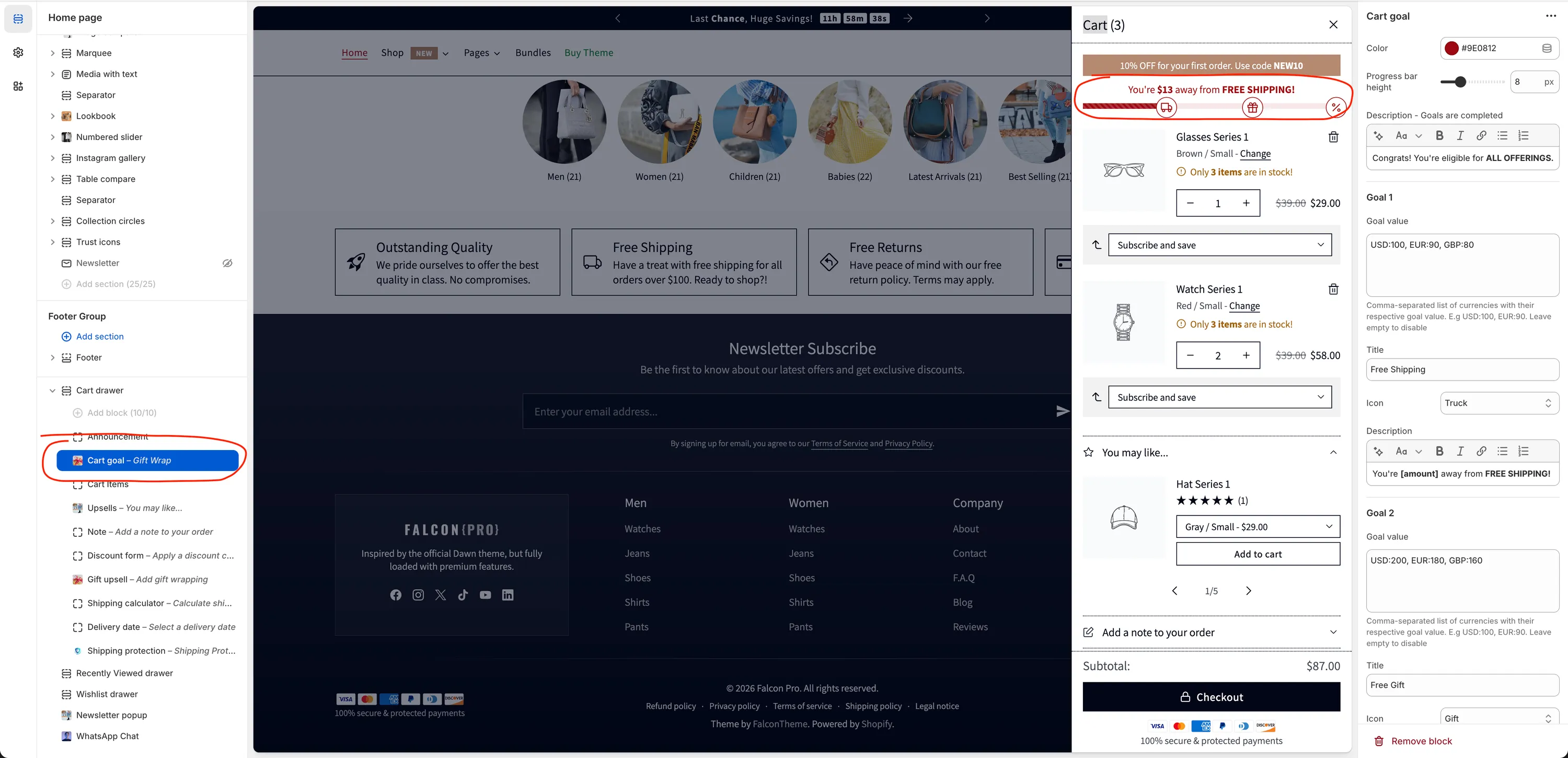This screenshot has width=1568, height=758.
Task: Click the Checkout button
Action: tap(1210, 697)
